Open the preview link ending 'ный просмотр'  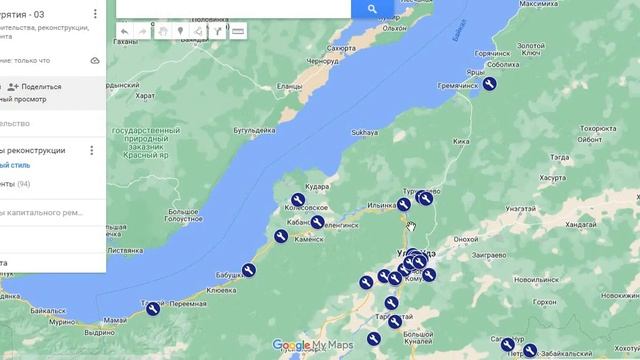coord(23,99)
